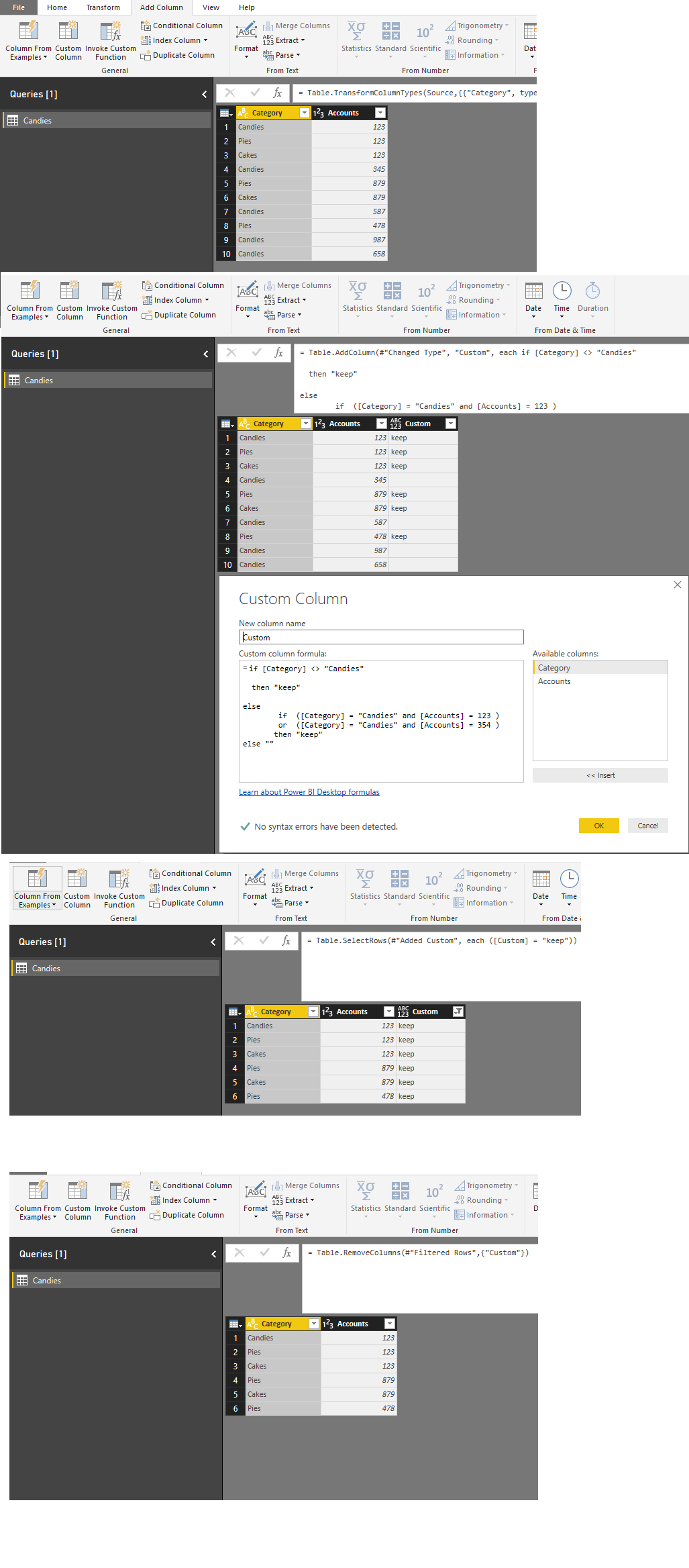The width and height of the screenshot is (689, 1568).
Task: Click Custom Column icon in Table.RemoveColumns ribbon
Action: tap(78, 1191)
